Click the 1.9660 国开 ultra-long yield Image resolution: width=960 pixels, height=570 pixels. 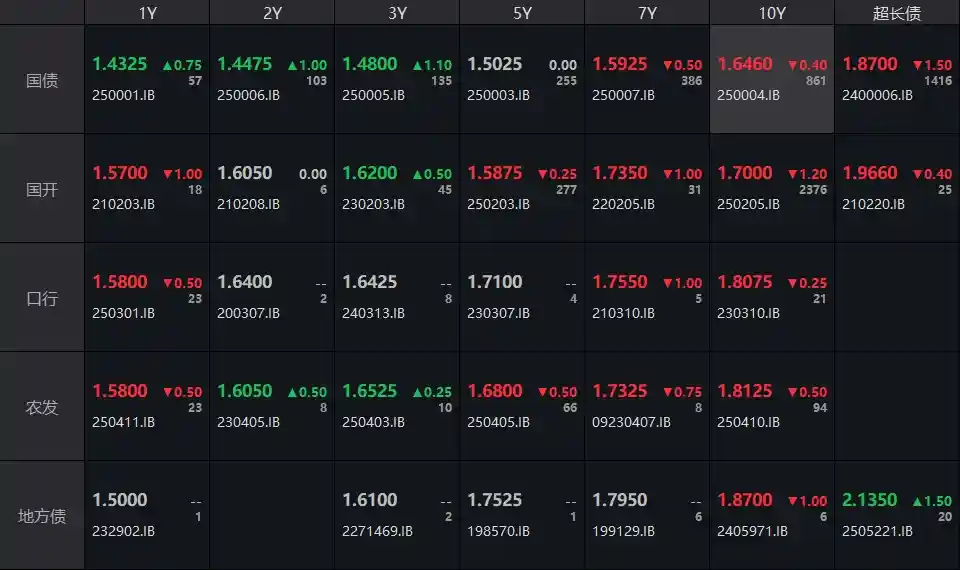click(x=870, y=173)
